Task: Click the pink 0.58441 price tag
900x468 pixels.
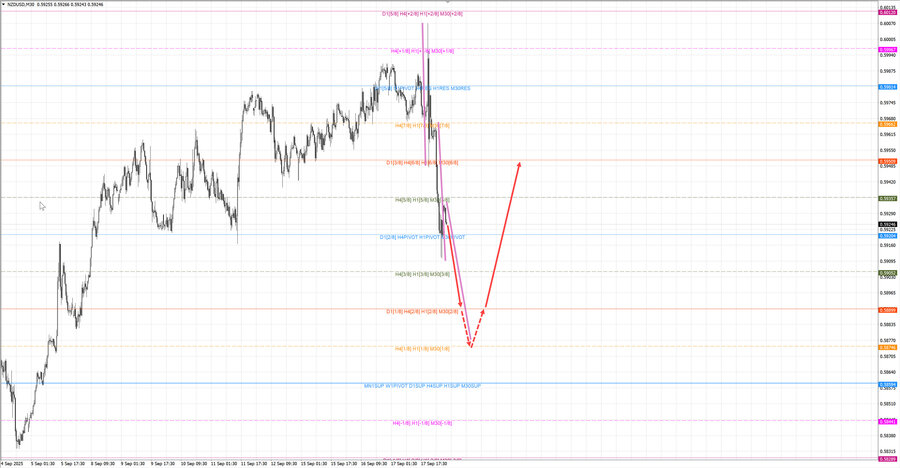Action: [887, 421]
